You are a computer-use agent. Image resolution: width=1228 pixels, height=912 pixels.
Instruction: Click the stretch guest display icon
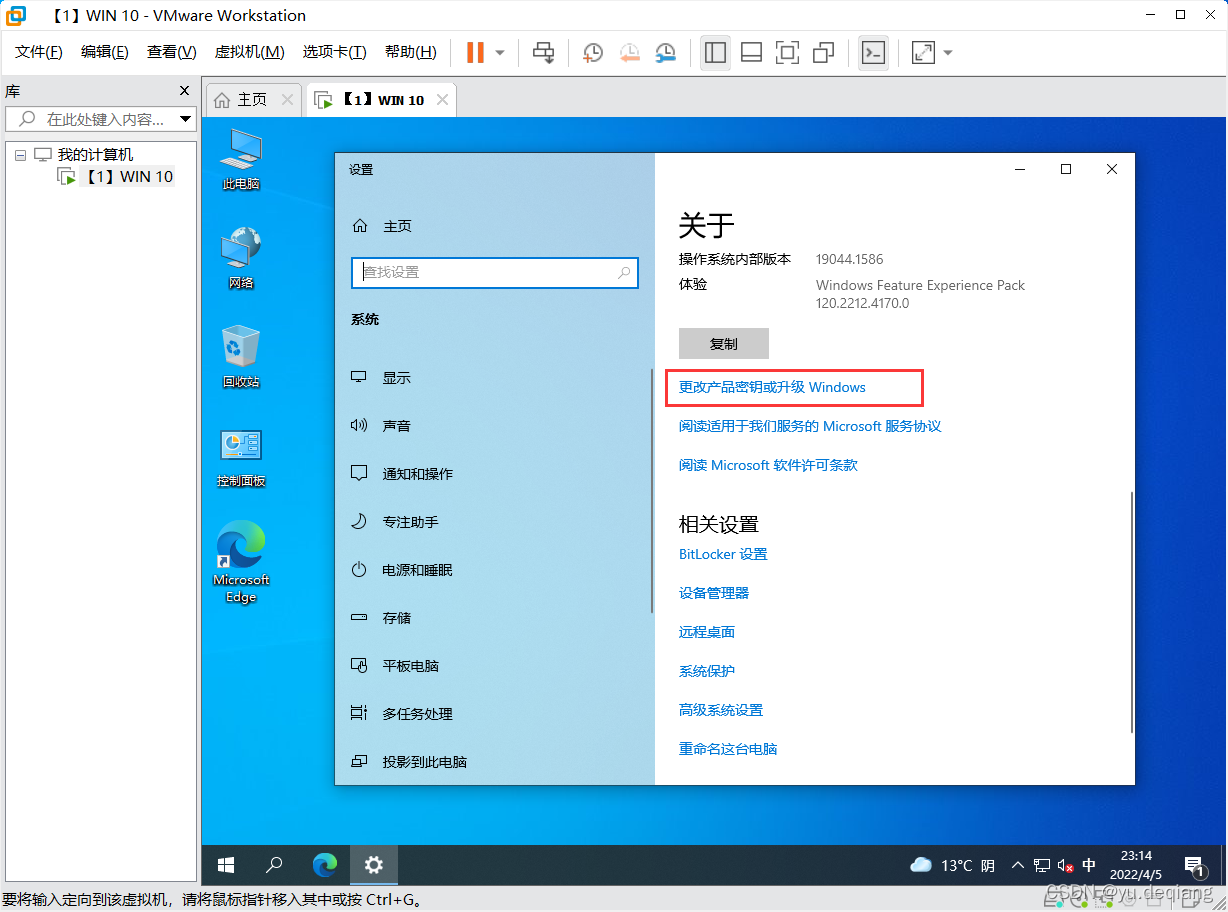pos(923,52)
